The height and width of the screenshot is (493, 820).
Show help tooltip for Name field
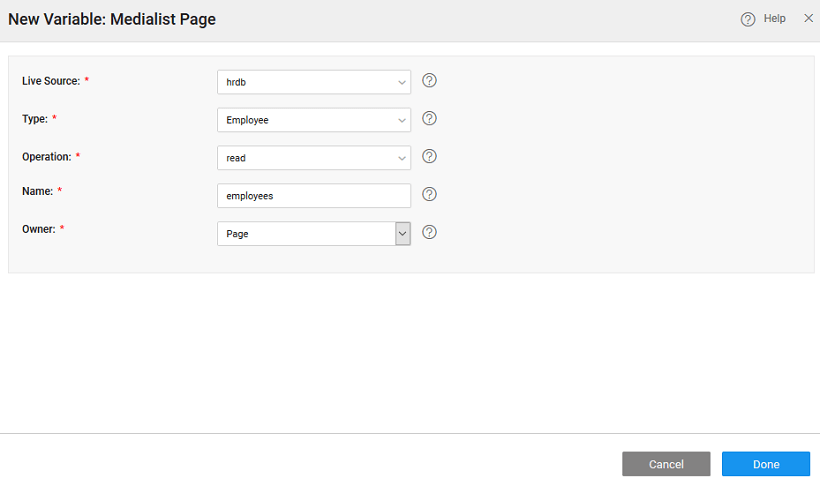tap(429, 195)
